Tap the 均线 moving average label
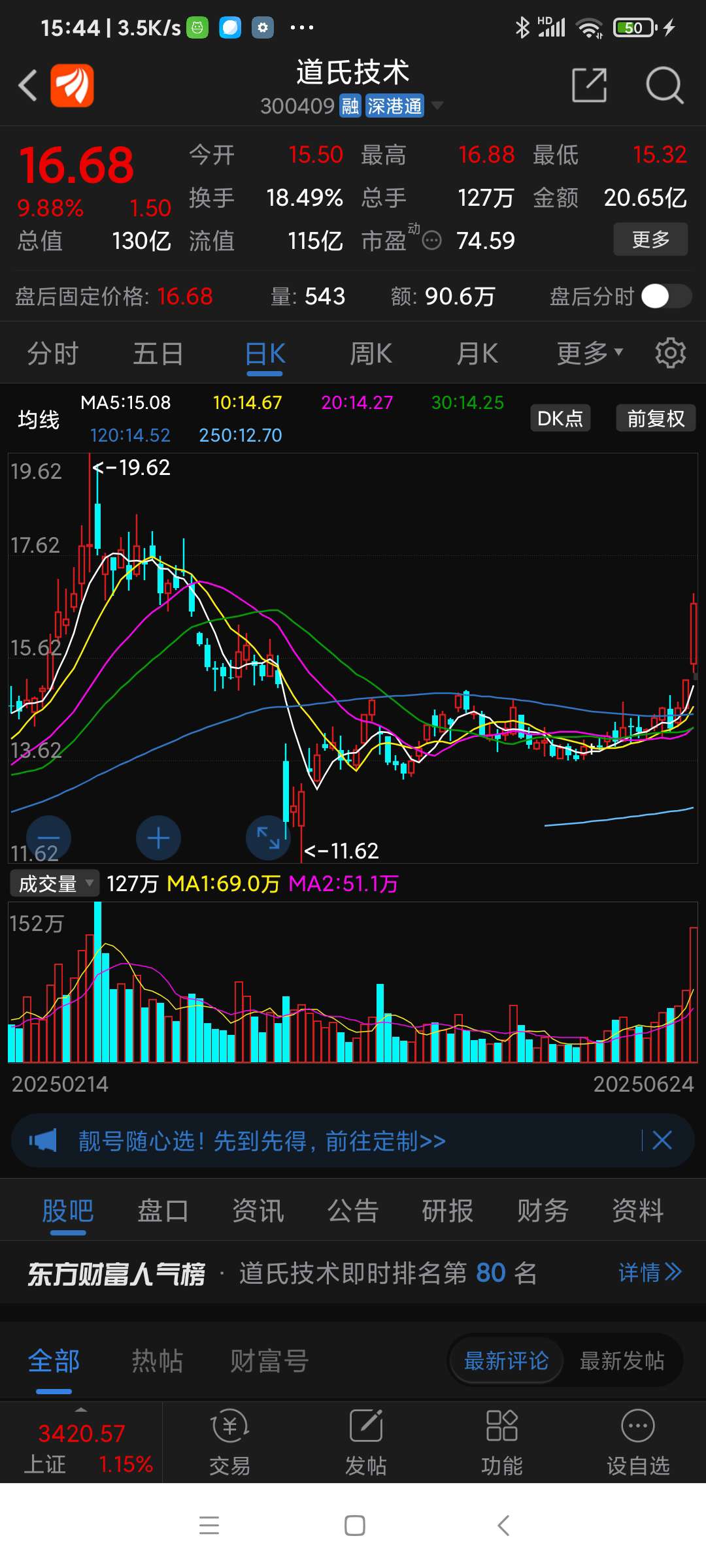 coord(39,419)
